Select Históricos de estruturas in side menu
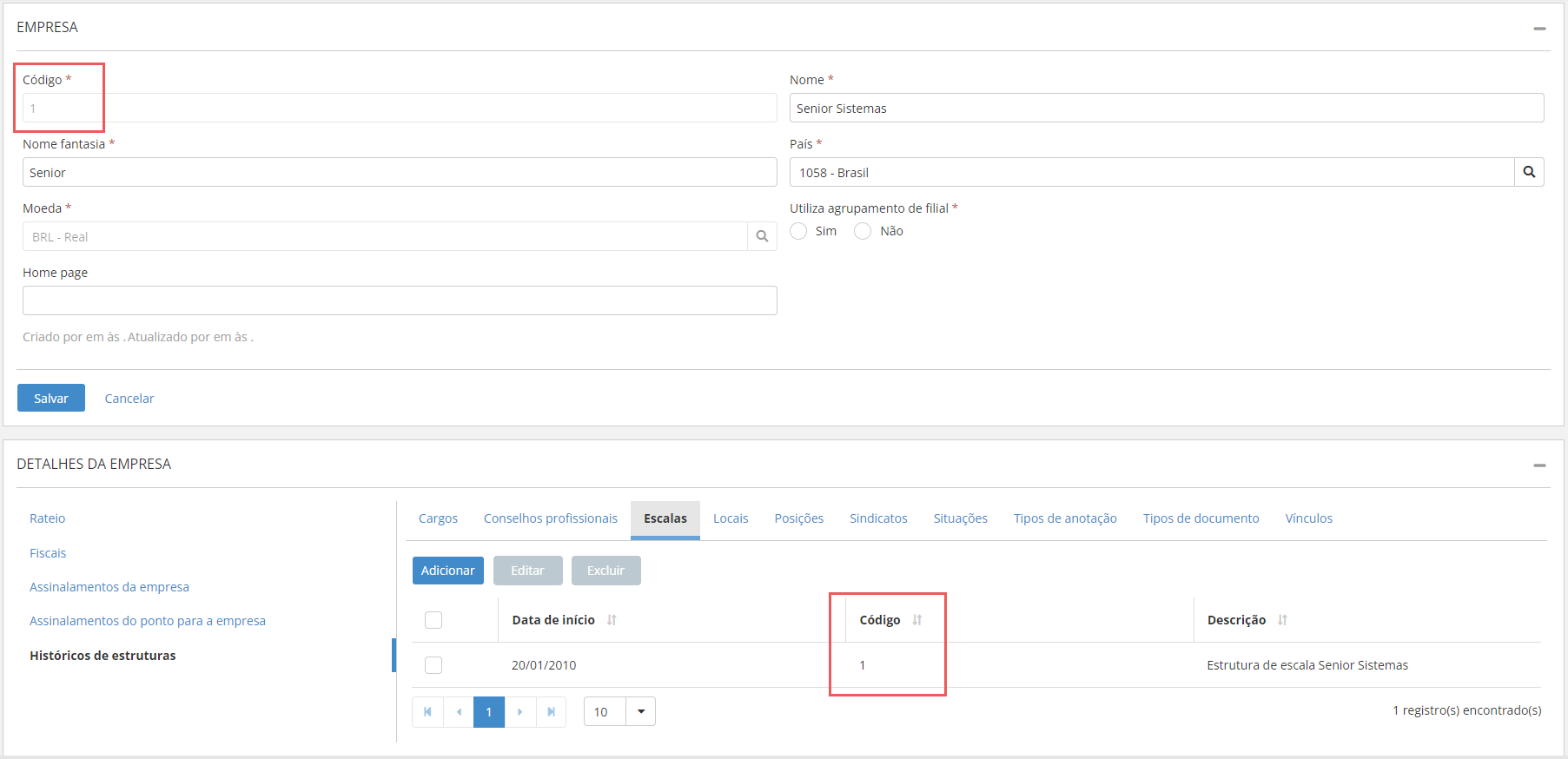 pyautogui.click(x=103, y=656)
